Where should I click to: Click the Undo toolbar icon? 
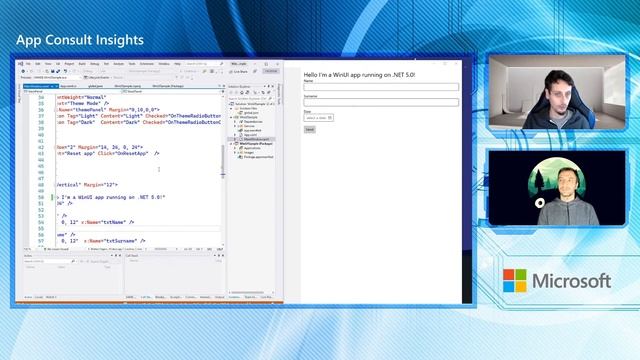pos(66,71)
